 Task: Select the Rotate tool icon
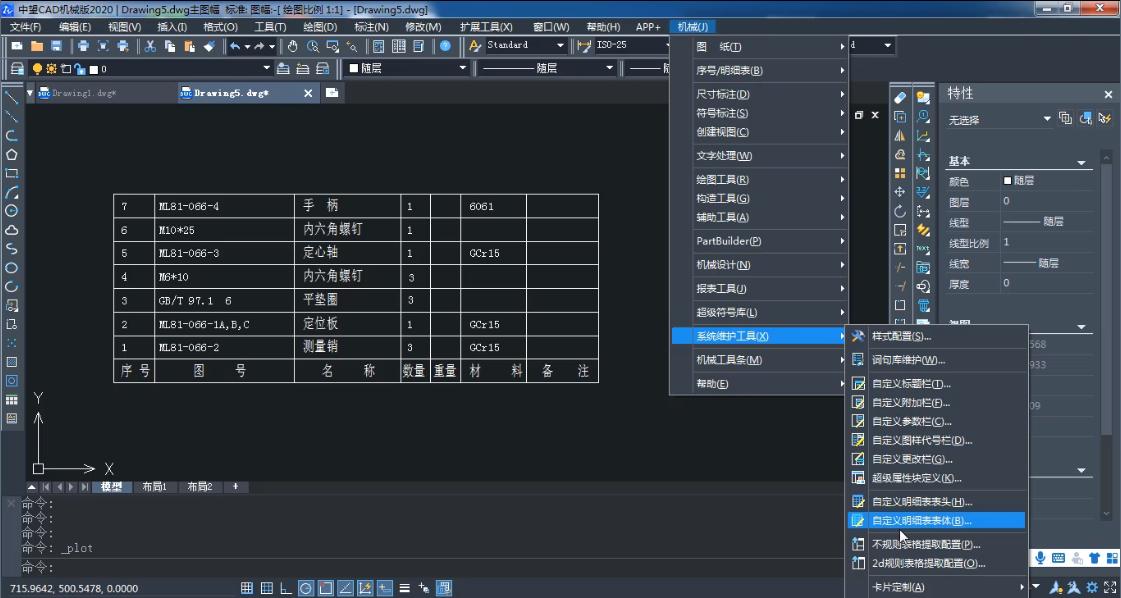(x=900, y=211)
